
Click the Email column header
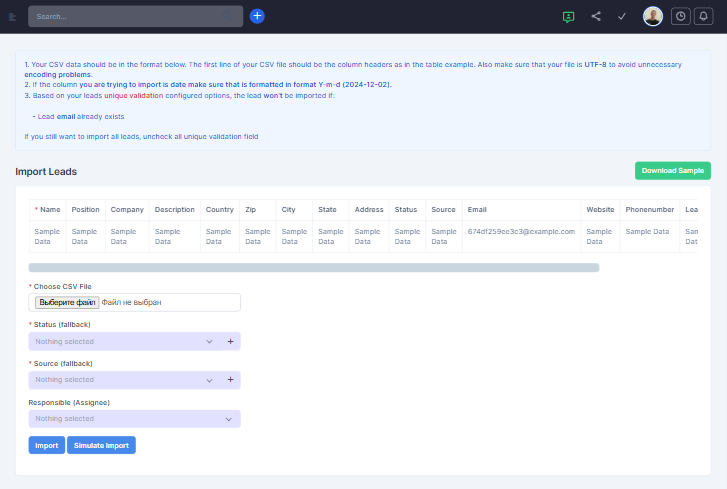477,210
